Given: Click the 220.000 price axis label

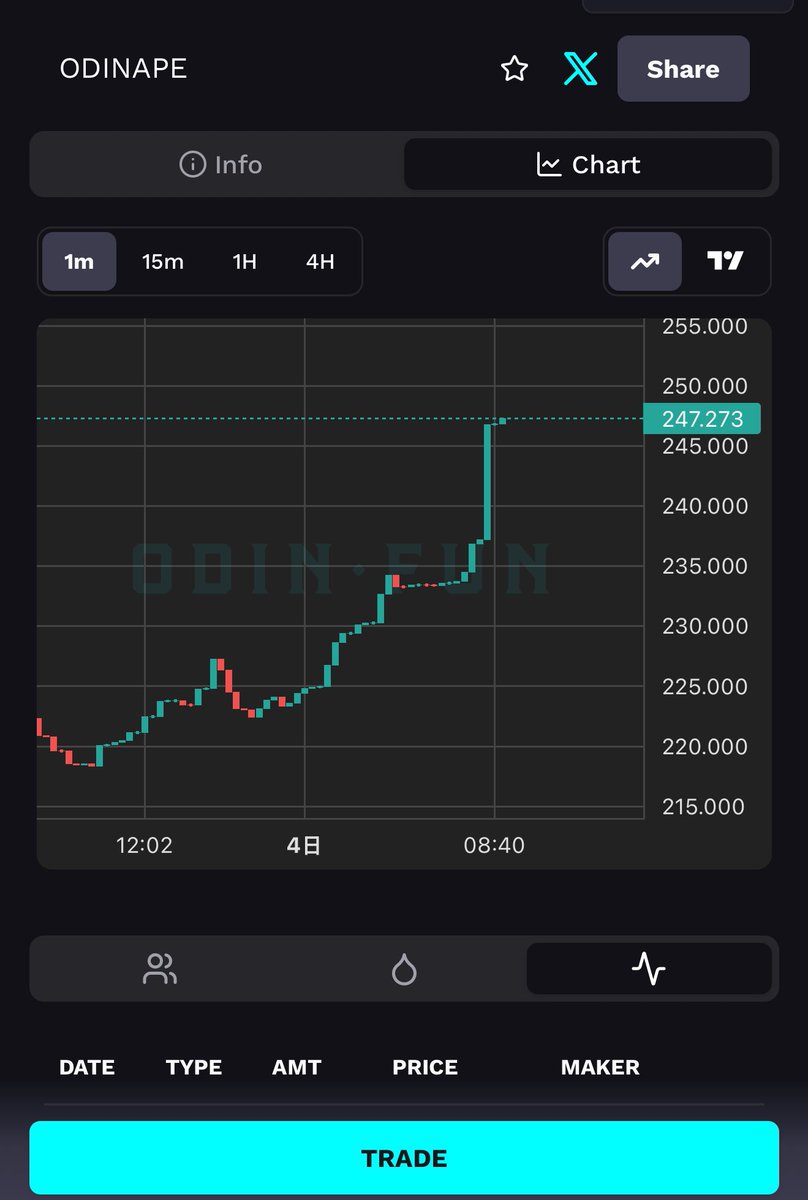Looking at the screenshot, I should click(x=705, y=747).
